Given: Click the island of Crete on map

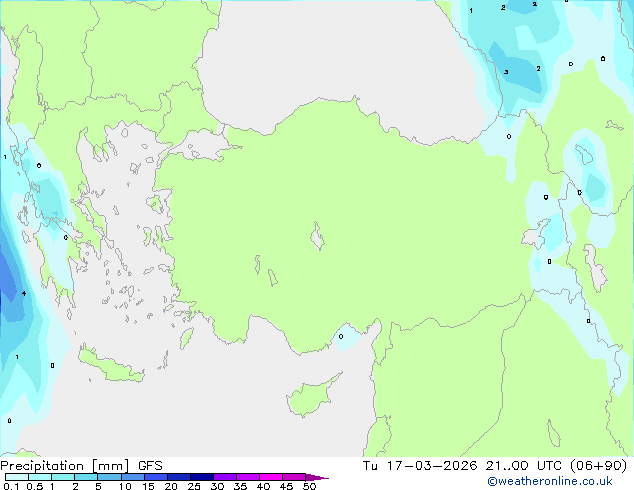Looking at the screenshot, I should click(x=110, y=367).
